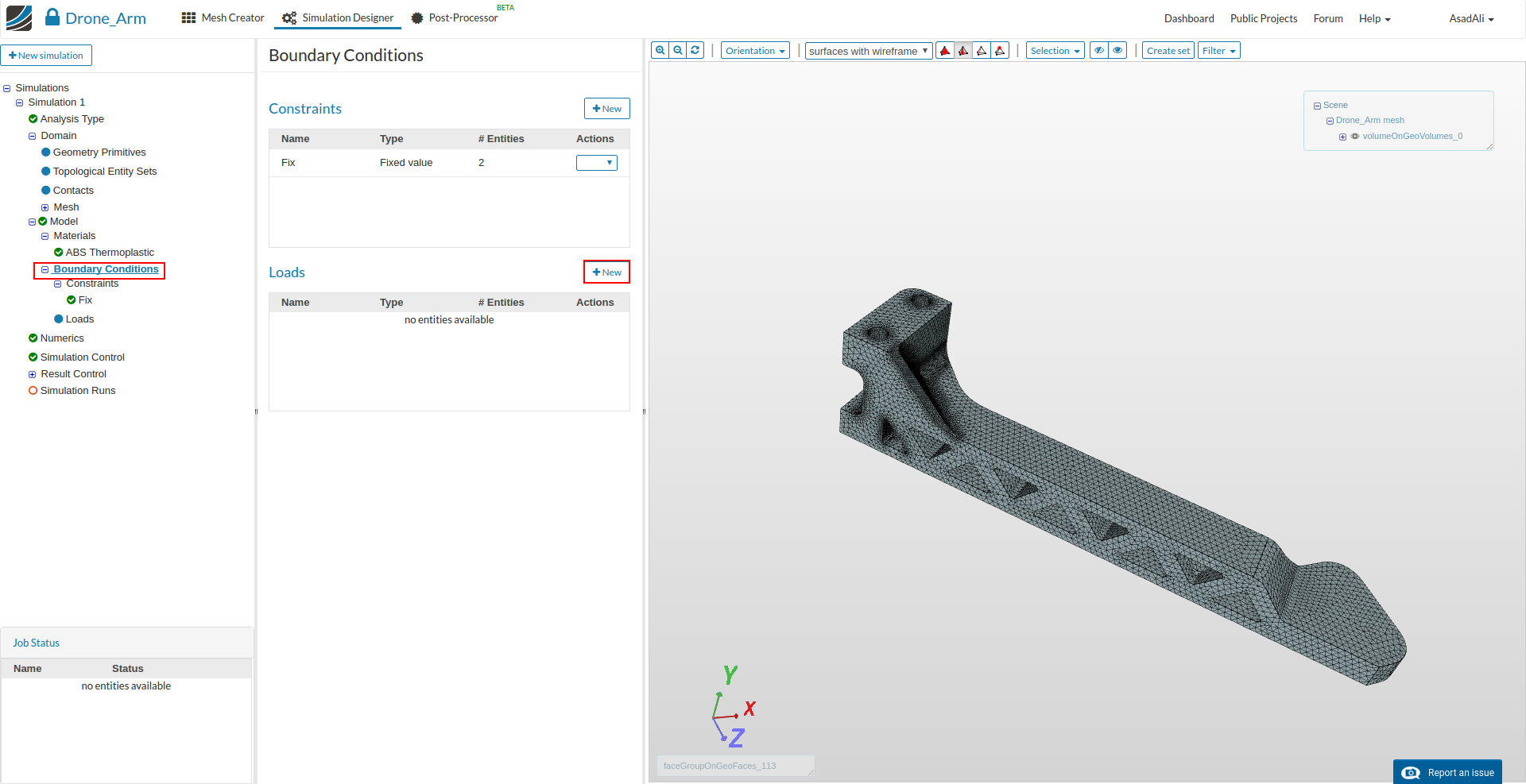Click the orange circle beside Simulation Runs

coord(33,391)
